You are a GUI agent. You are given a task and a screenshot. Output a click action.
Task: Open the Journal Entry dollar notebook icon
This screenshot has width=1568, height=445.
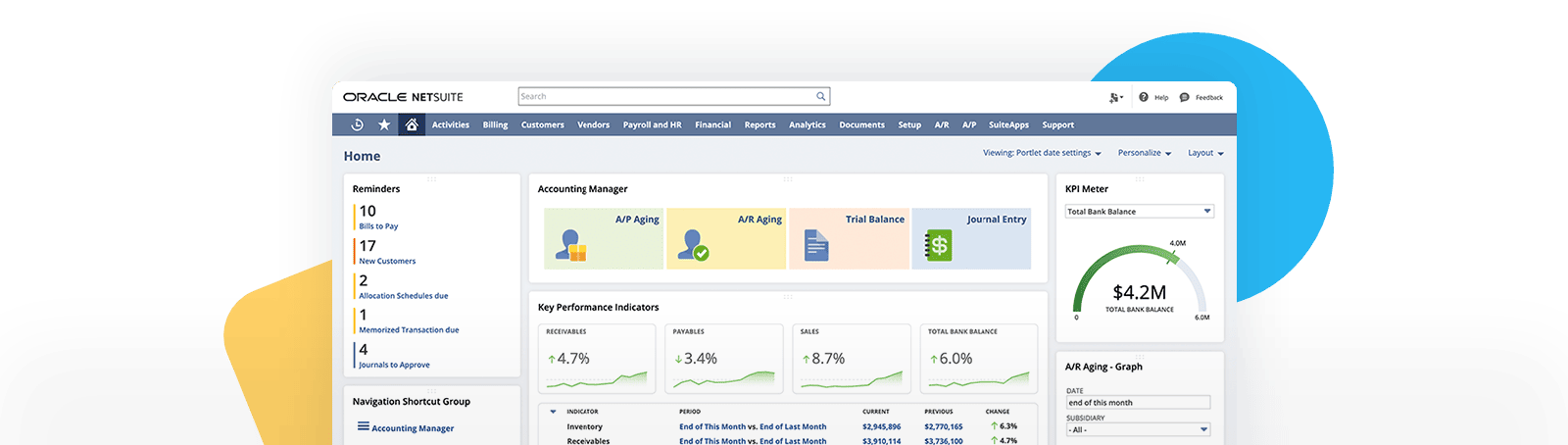pyautogui.click(x=939, y=245)
